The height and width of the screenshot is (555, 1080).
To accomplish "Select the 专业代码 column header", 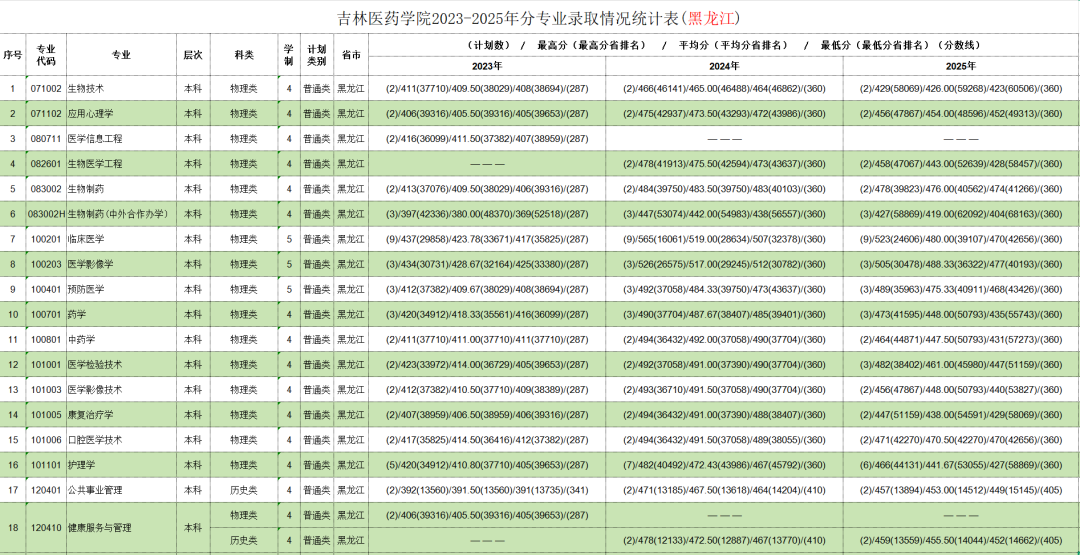I will pyautogui.click(x=46, y=55).
